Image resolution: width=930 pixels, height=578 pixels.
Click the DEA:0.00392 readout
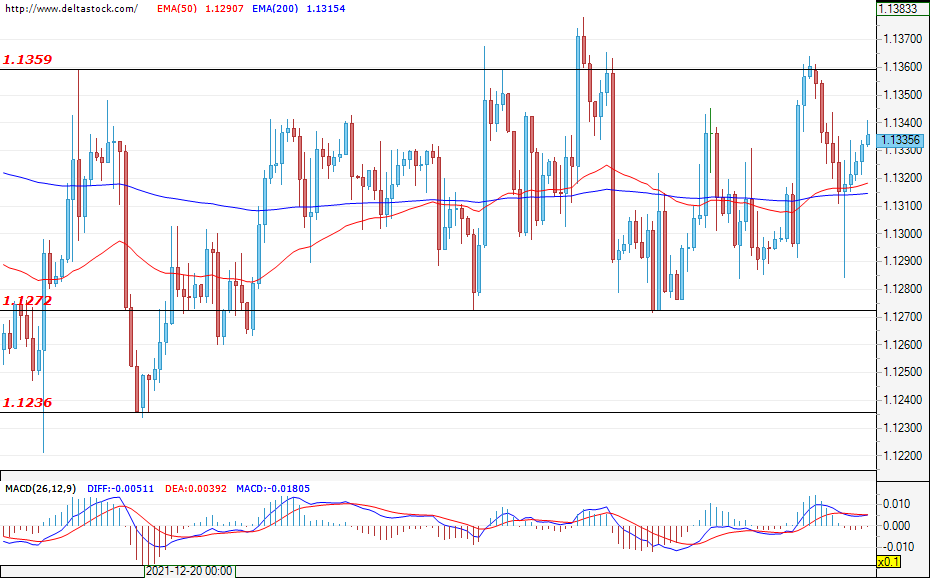click(x=196, y=489)
